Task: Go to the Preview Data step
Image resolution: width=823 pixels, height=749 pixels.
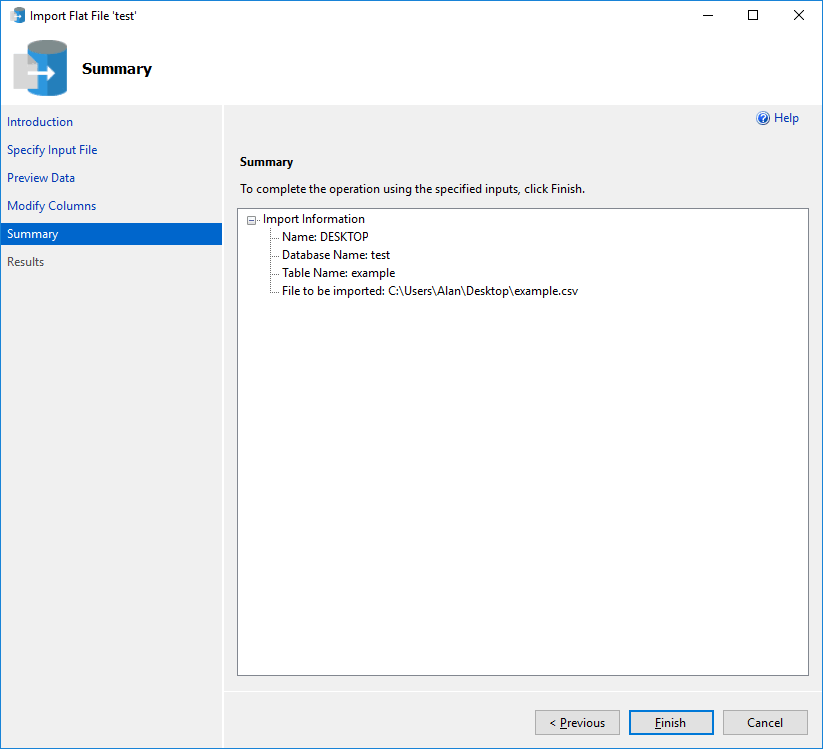Action: click(41, 177)
